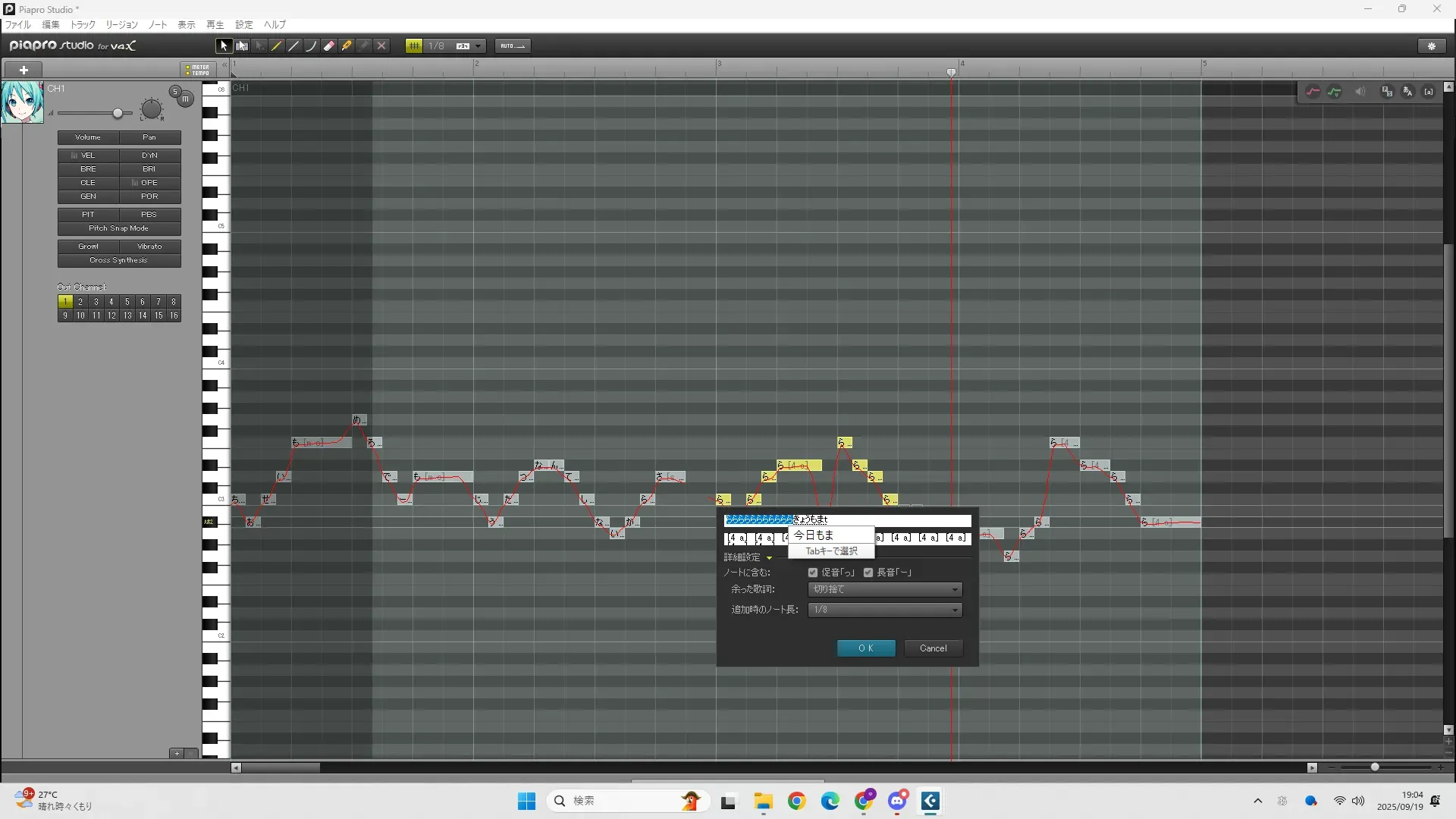Open the トラック menu
Screen dimensions: 1456x819
[x=83, y=24]
